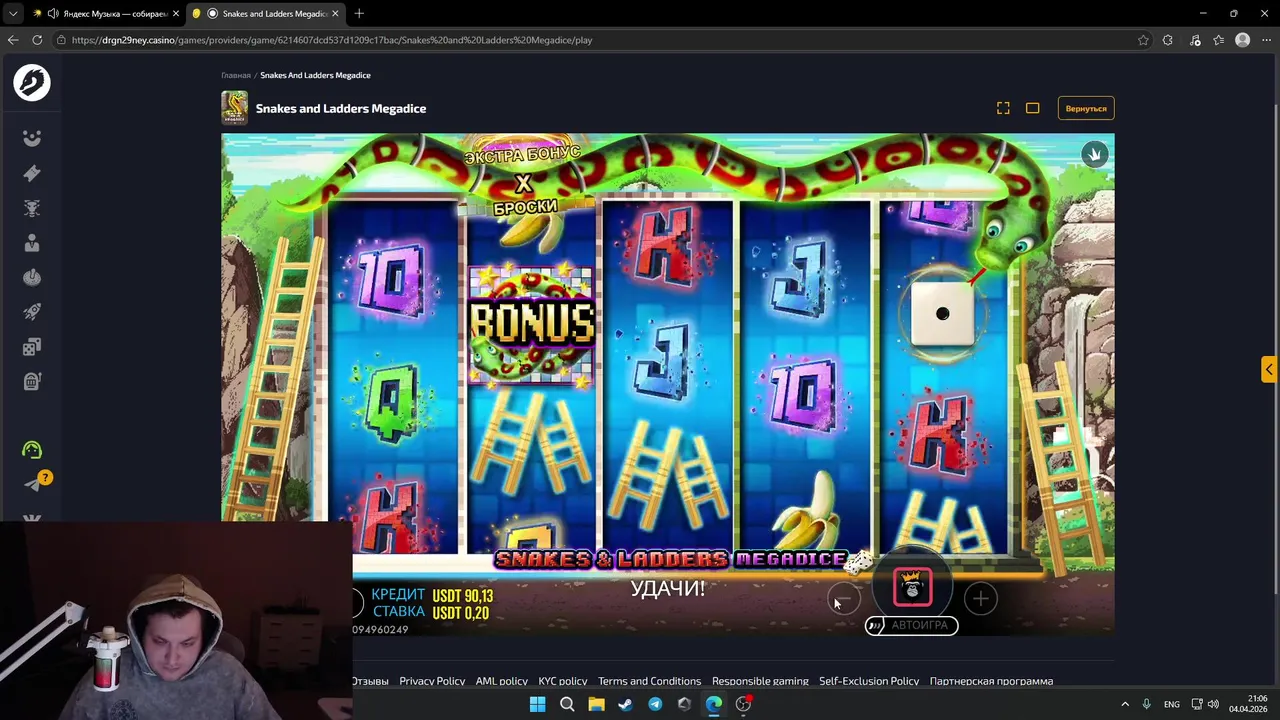Open browser profile avatar
The image size is (1280, 720).
coord(1242,40)
